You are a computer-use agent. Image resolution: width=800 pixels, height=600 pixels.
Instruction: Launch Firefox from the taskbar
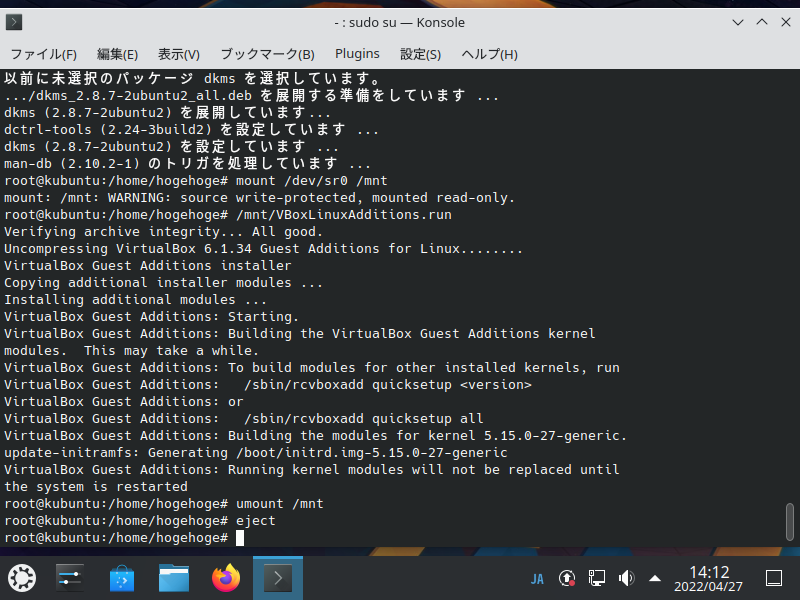(x=226, y=578)
